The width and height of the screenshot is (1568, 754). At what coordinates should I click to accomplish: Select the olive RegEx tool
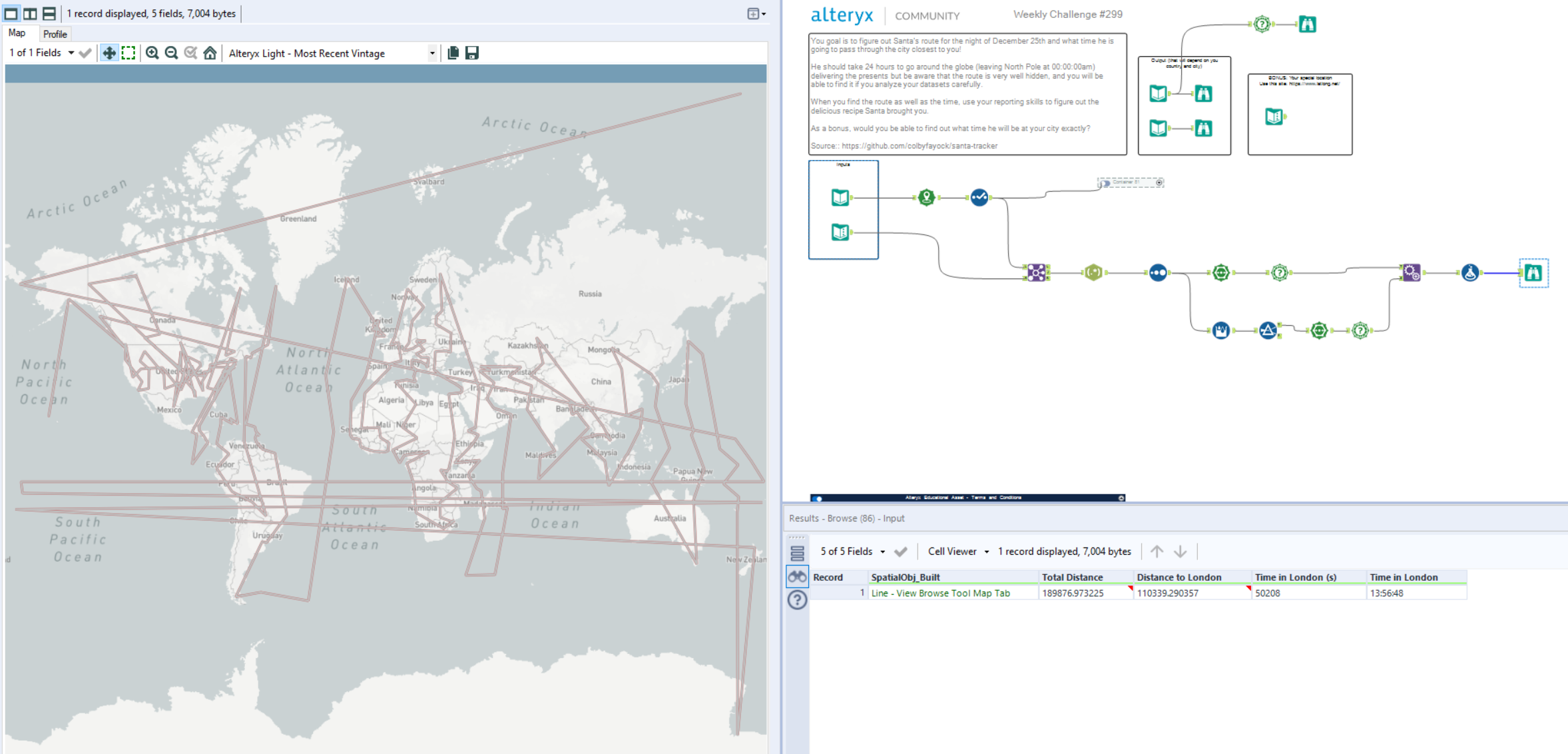(1093, 272)
